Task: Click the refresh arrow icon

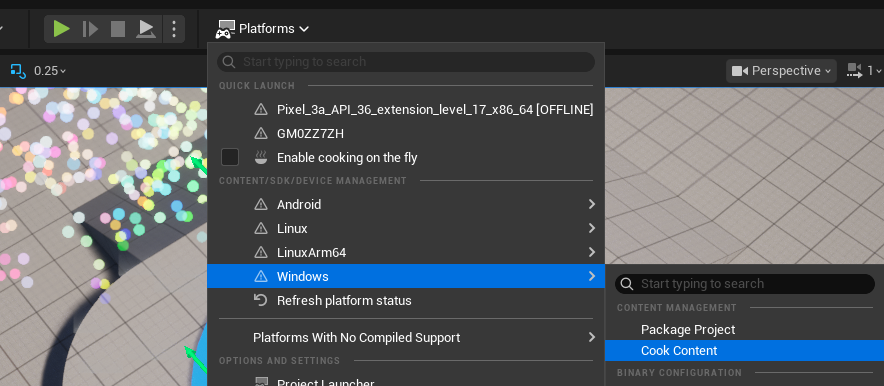Action: pos(260,300)
